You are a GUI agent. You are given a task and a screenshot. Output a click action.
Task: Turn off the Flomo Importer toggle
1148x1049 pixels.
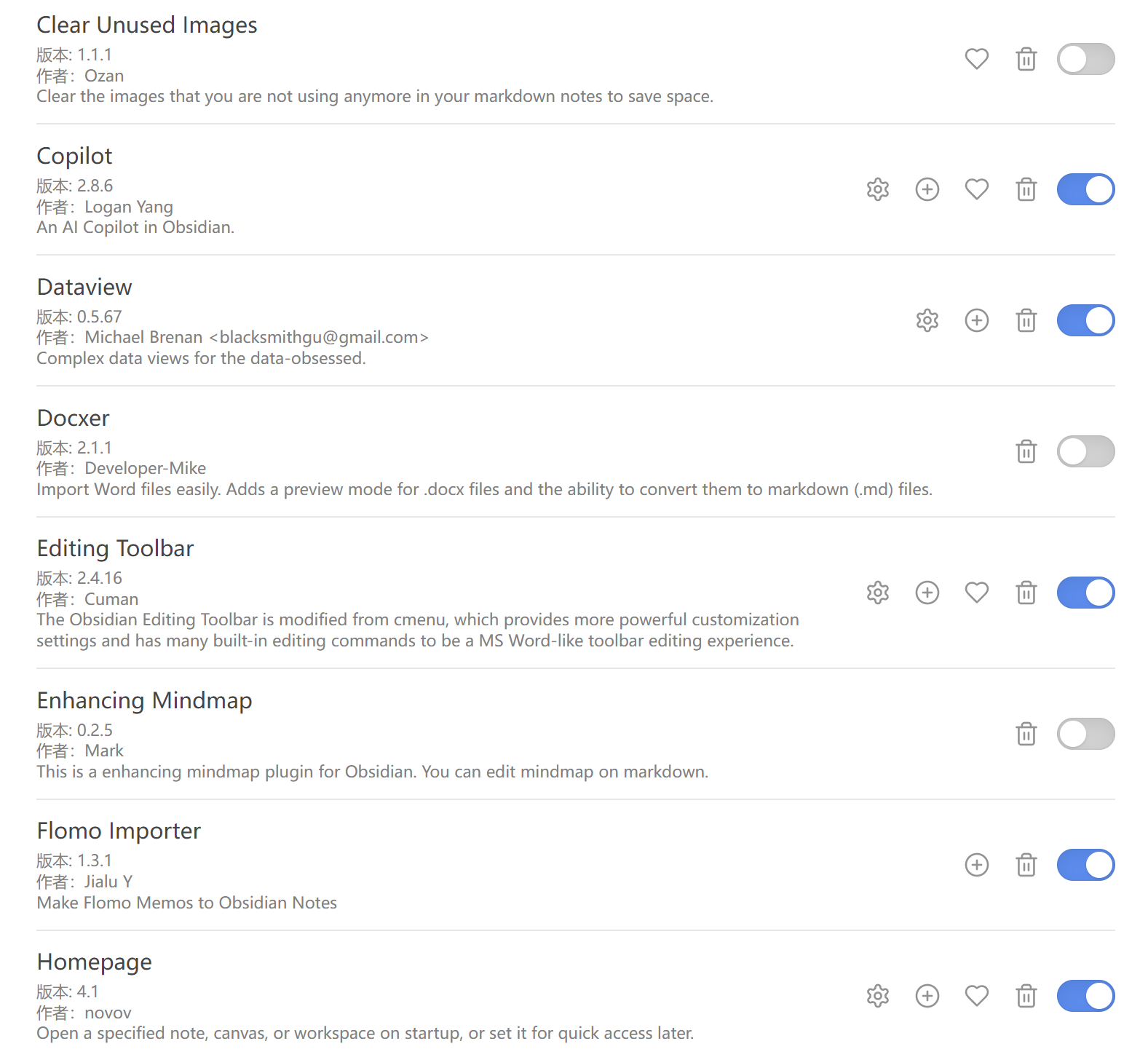click(1085, 865)
